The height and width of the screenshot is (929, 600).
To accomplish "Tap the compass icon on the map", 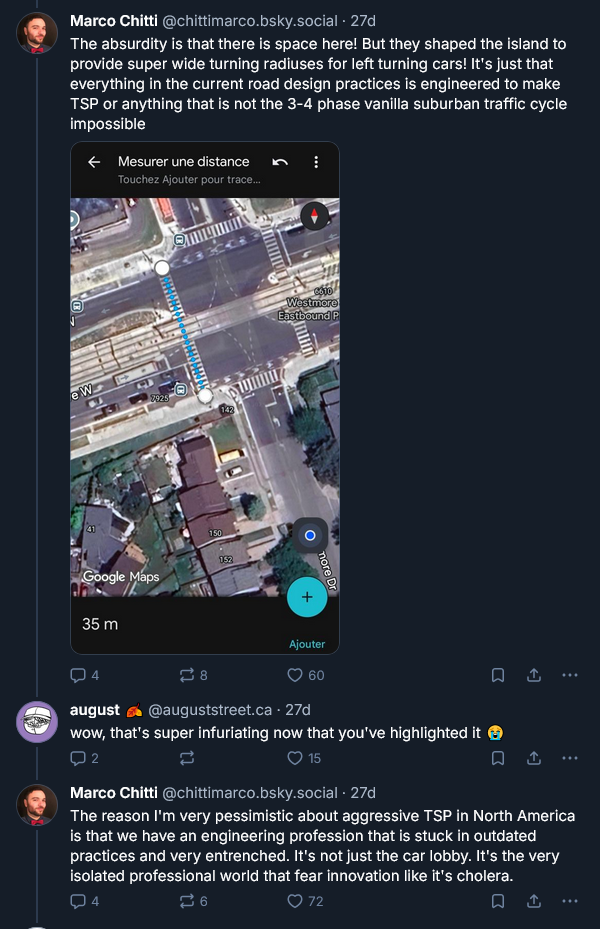I will coord(315,216).
